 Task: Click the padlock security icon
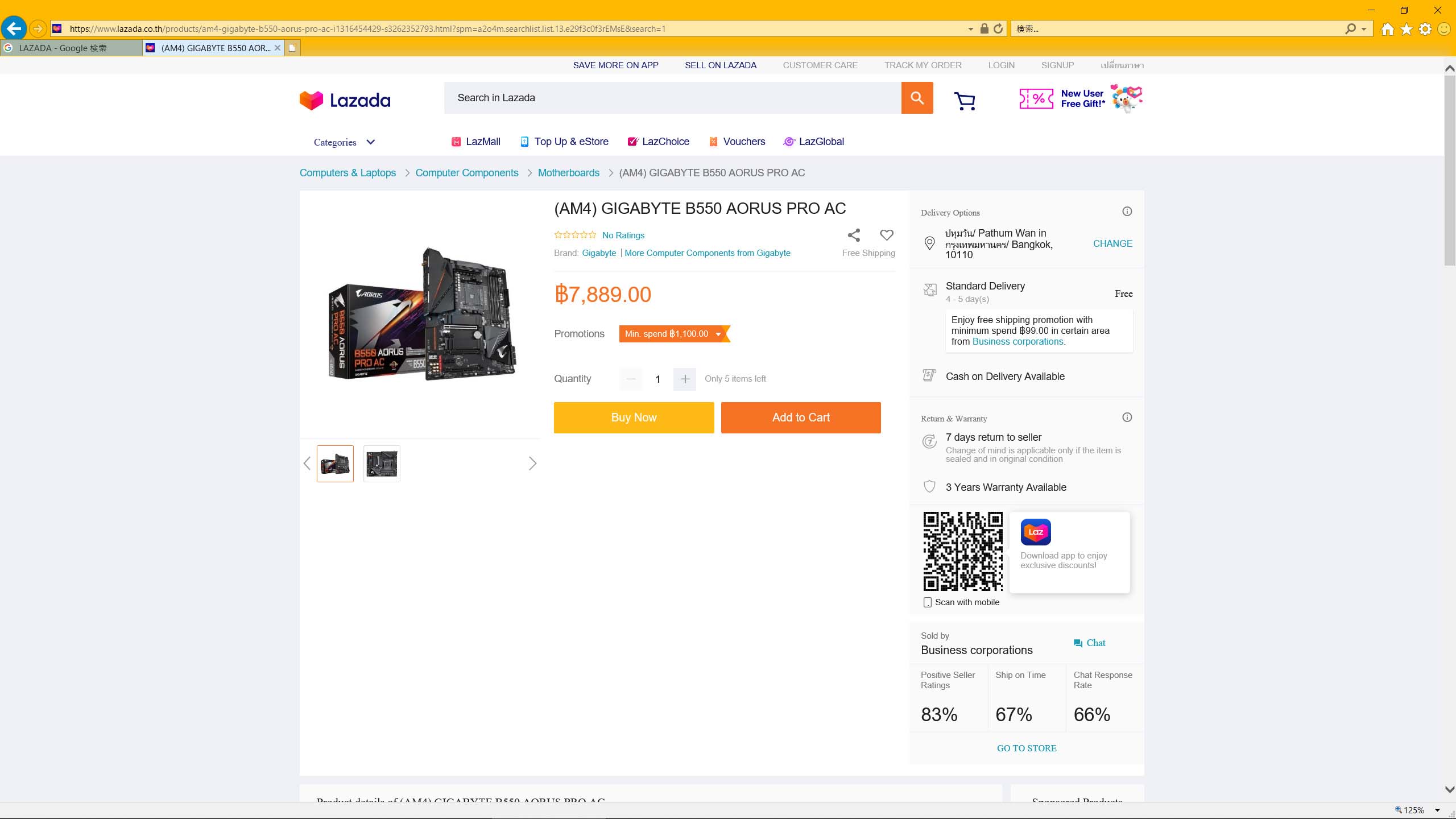coord(984,28)
